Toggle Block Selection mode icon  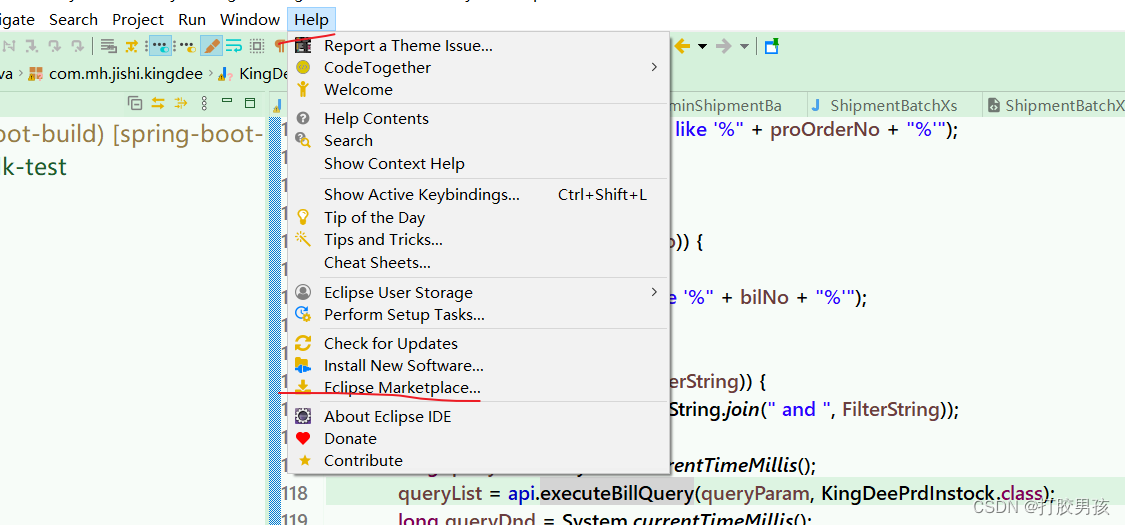[x=256, y=46]
